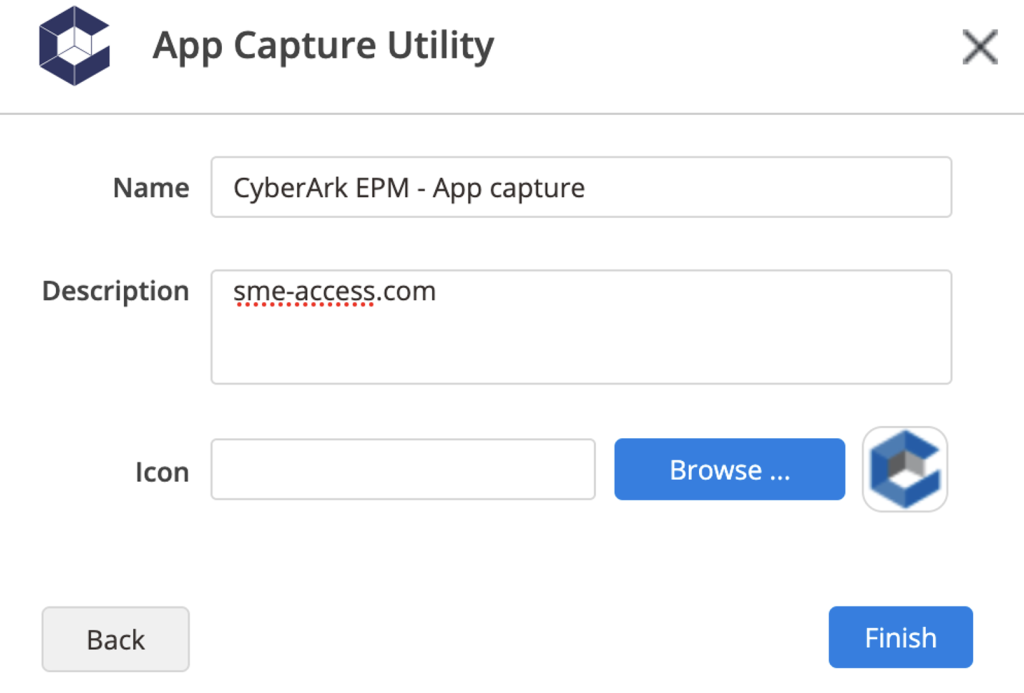This screenshot has width=1024, height=693.
Task: Click the 'CyberArk EPM - App capture' text
Action: [x=409, y=189]
